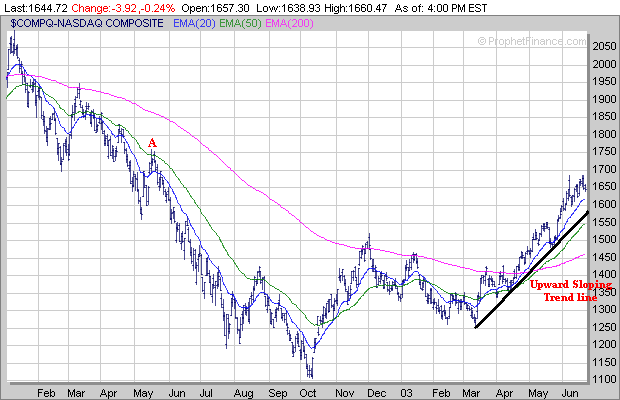Click the Change:-3.92 ,-0.24% value
Screen dimensions: 620x400
click(x=123, y=8)
